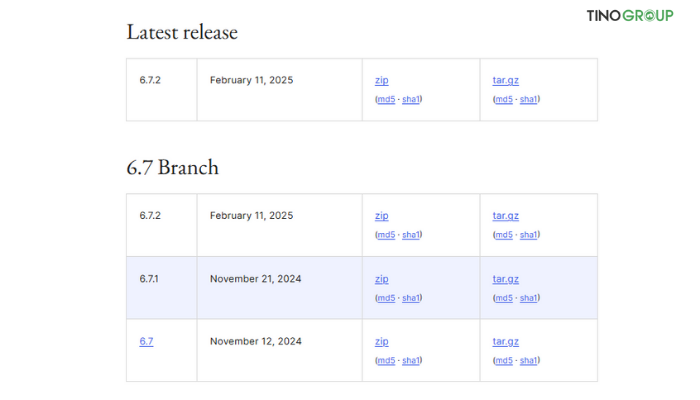Viewport: 700px width, 400px height.
Task: Open the 6.7 version link
Action: pyautogui.click(x=146, y=342)
